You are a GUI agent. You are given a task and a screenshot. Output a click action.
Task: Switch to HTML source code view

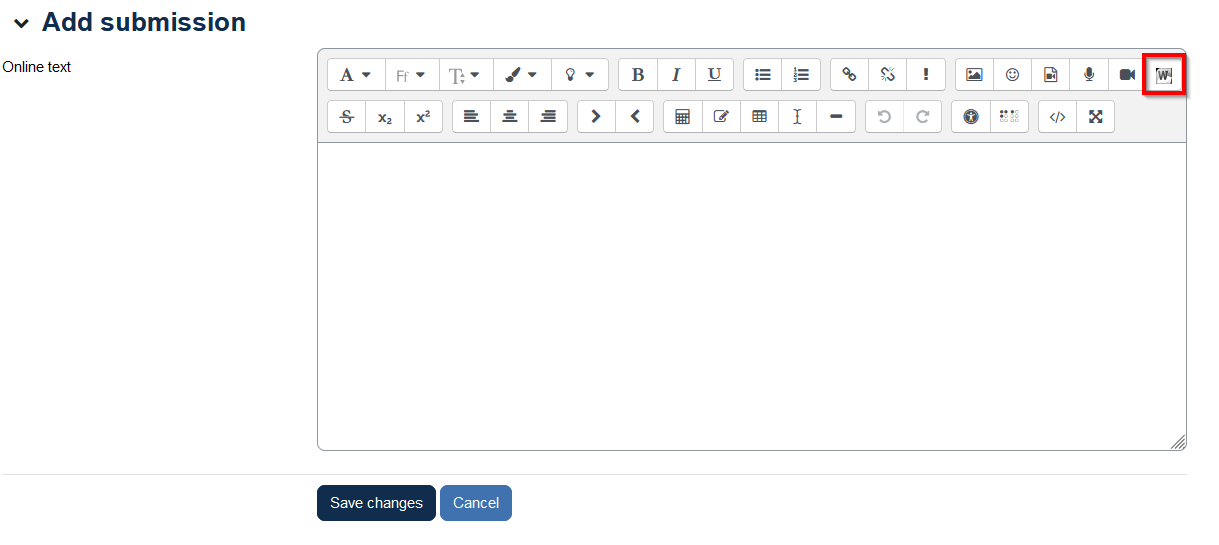point(1058,117)
